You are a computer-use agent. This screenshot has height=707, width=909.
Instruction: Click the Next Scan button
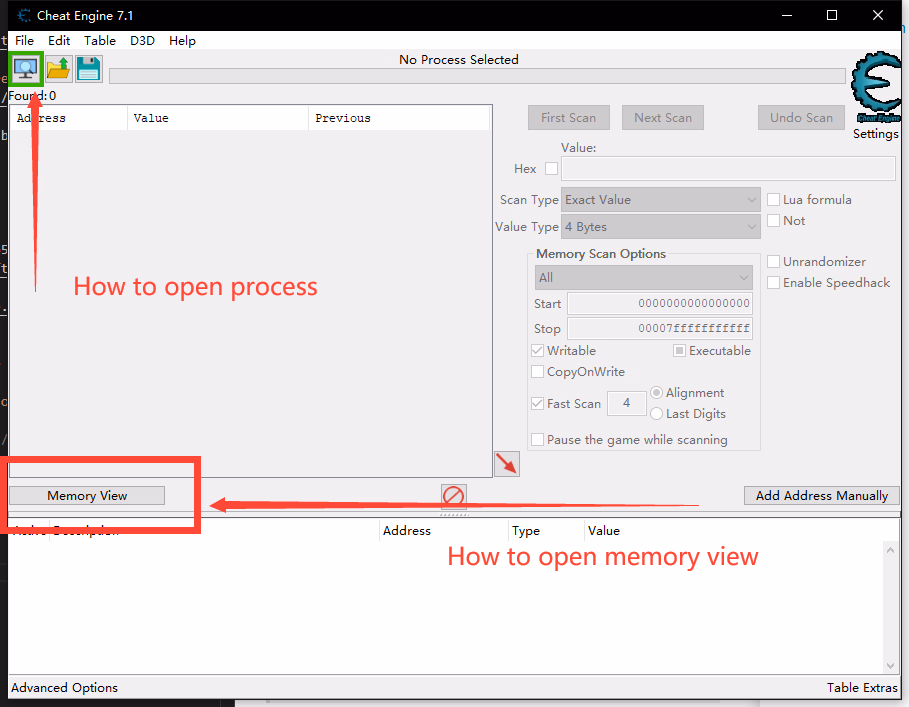click(x=663, y=118)
